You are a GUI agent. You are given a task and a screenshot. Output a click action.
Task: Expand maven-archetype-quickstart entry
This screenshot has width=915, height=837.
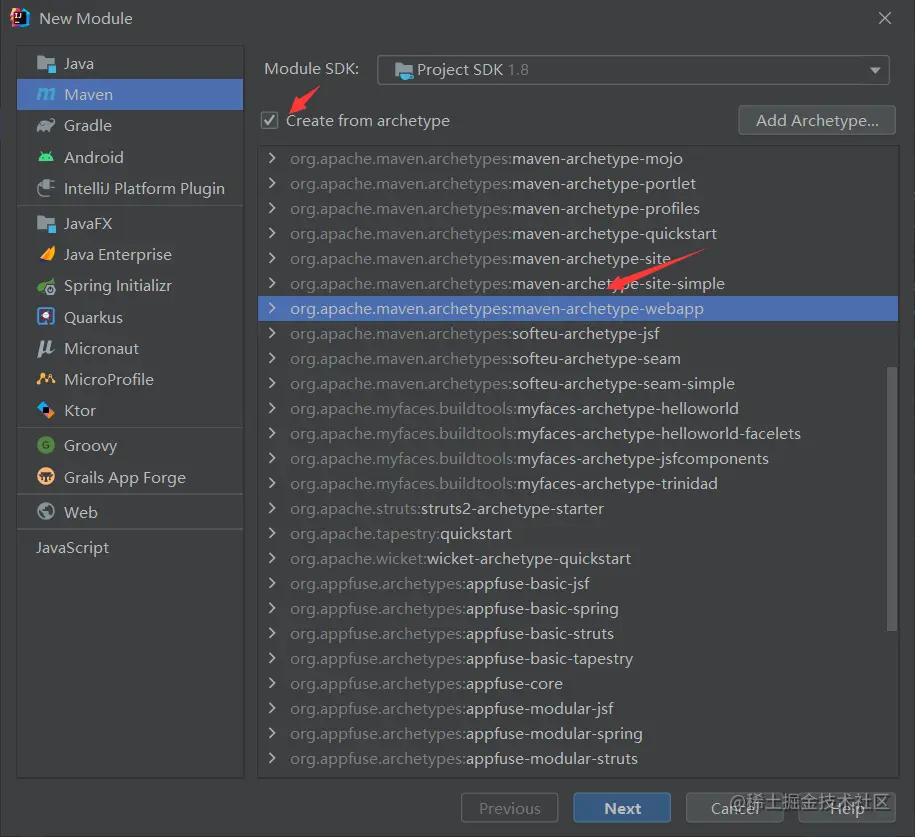coord(271,233)
